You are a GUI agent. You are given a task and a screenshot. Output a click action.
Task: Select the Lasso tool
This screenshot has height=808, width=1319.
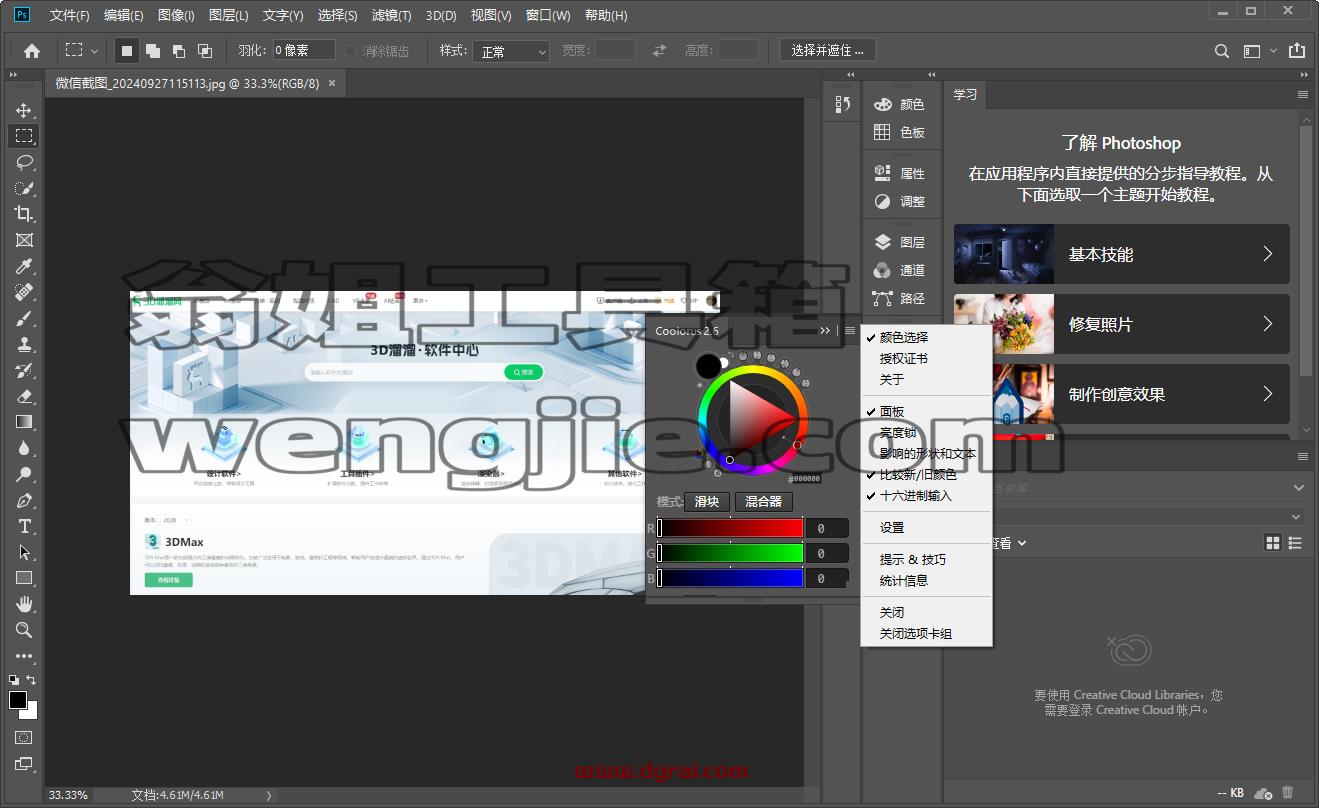(24, 162)
